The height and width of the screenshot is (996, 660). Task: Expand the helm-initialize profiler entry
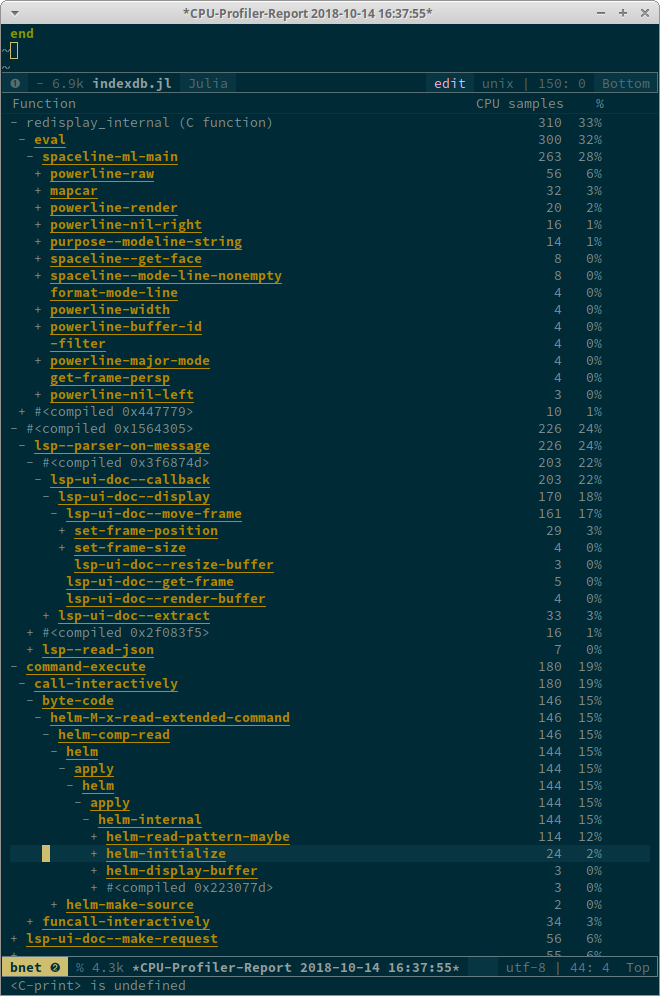92,853
